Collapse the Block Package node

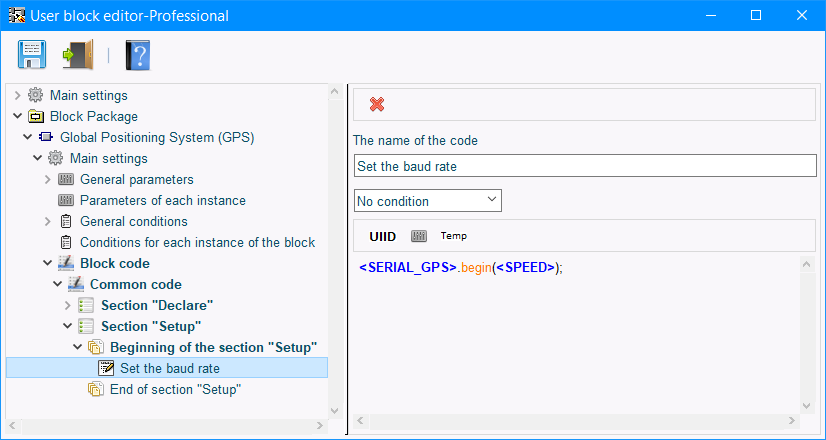(17, 116)
